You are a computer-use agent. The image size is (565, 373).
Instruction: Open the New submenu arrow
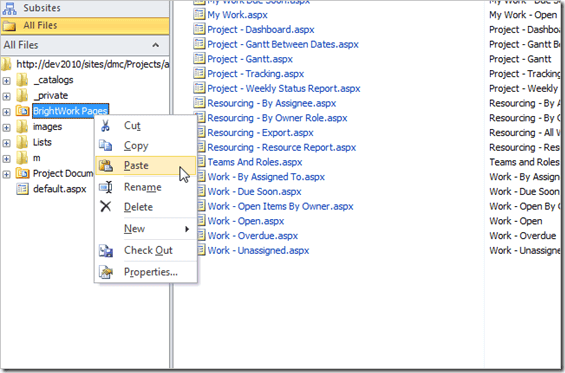point(187,229)
